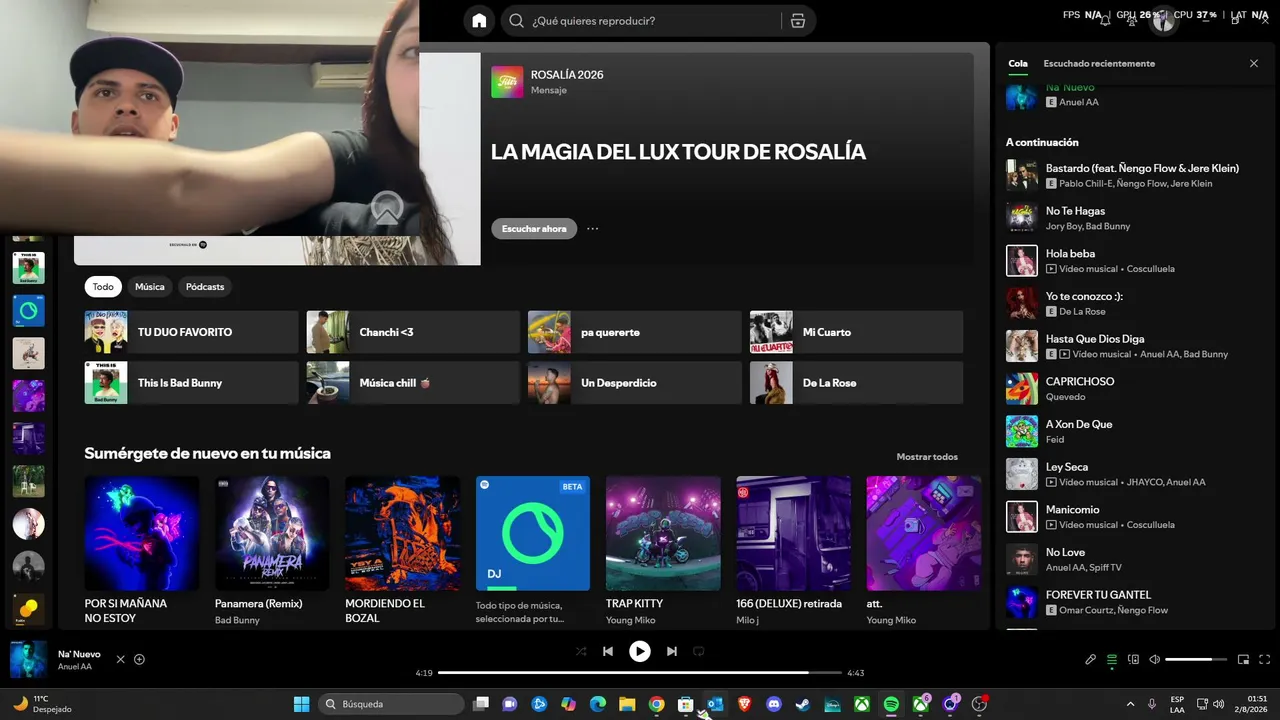Image resolution: width=1280 pixels, height=720 pixels.
Task: Open att. album cover
Action: coord(924,533)
